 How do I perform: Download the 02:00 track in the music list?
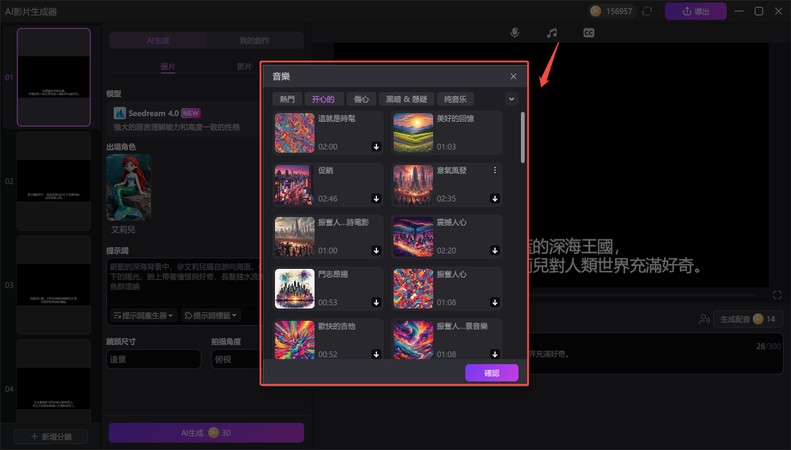pyautogui.click(x=376, y=147)
